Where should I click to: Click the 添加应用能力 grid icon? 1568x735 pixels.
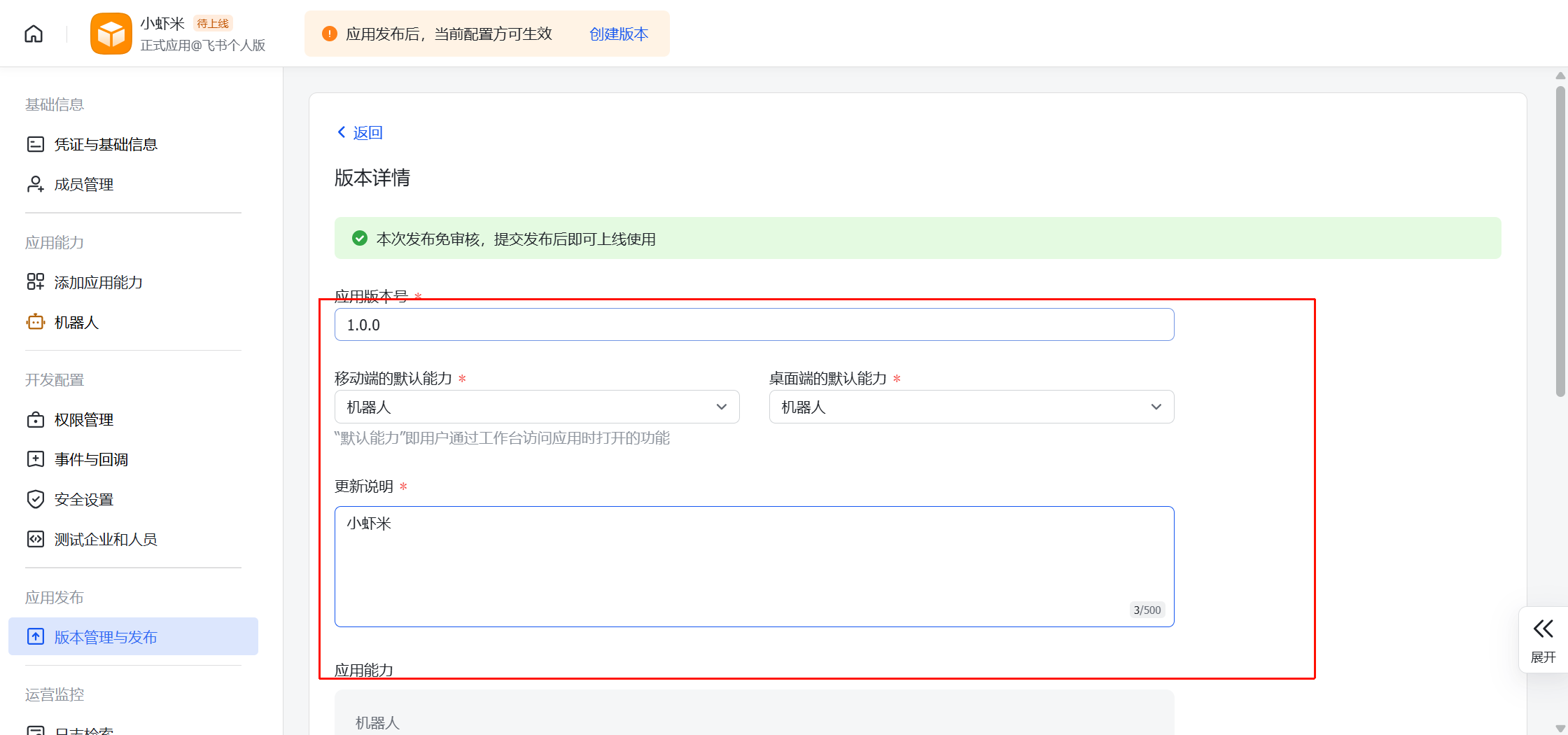click(x=35, y=282)
